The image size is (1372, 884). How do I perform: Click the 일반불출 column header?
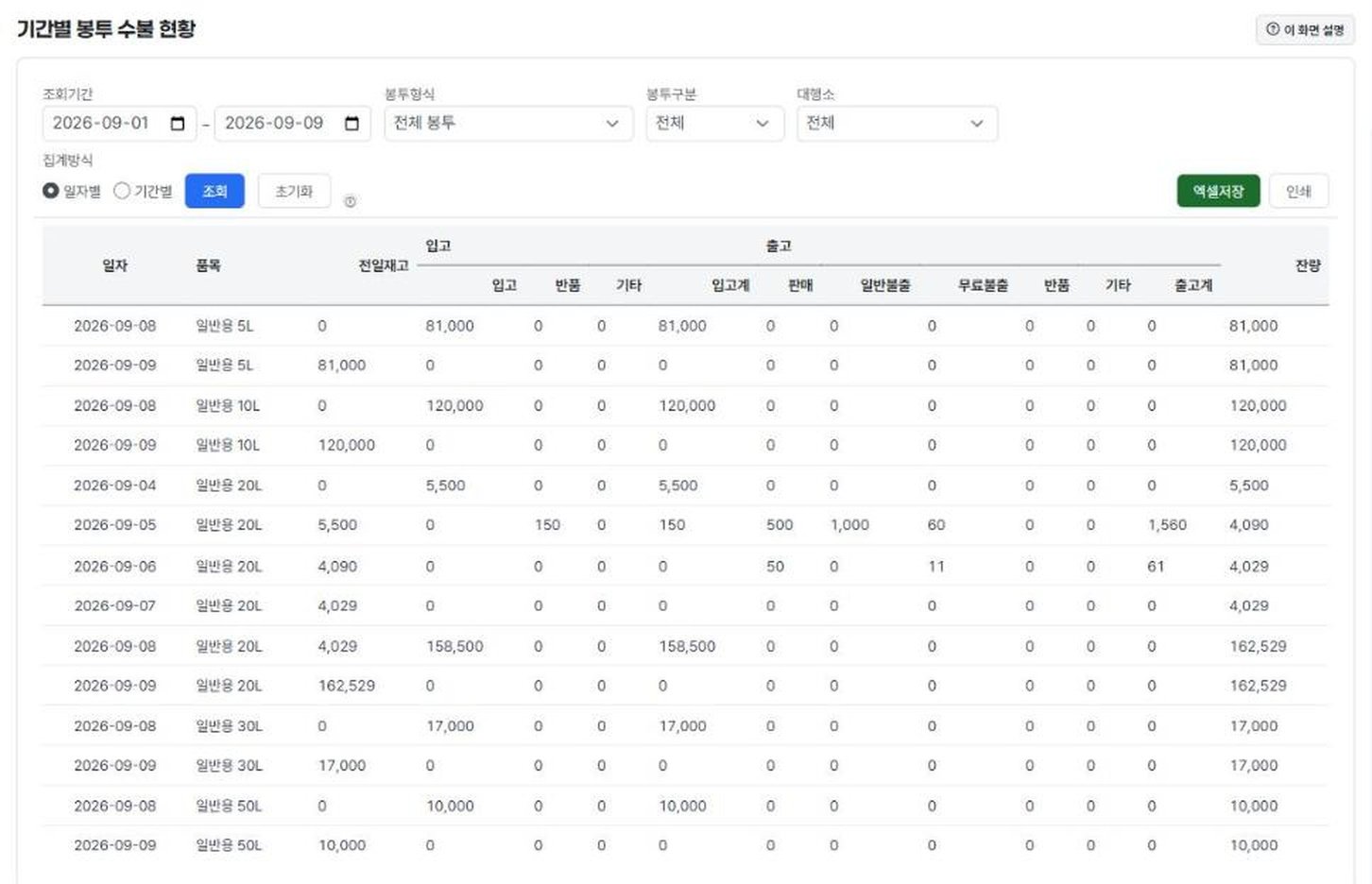coord(885,285)
